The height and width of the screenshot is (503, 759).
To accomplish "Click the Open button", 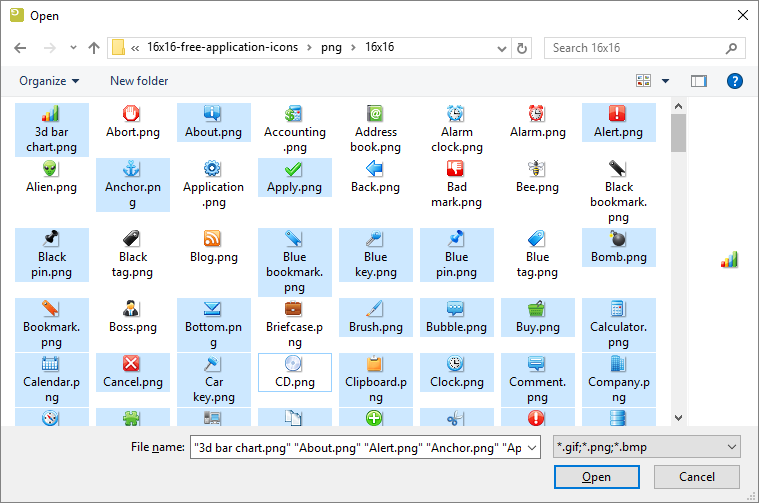I will 596,477.
